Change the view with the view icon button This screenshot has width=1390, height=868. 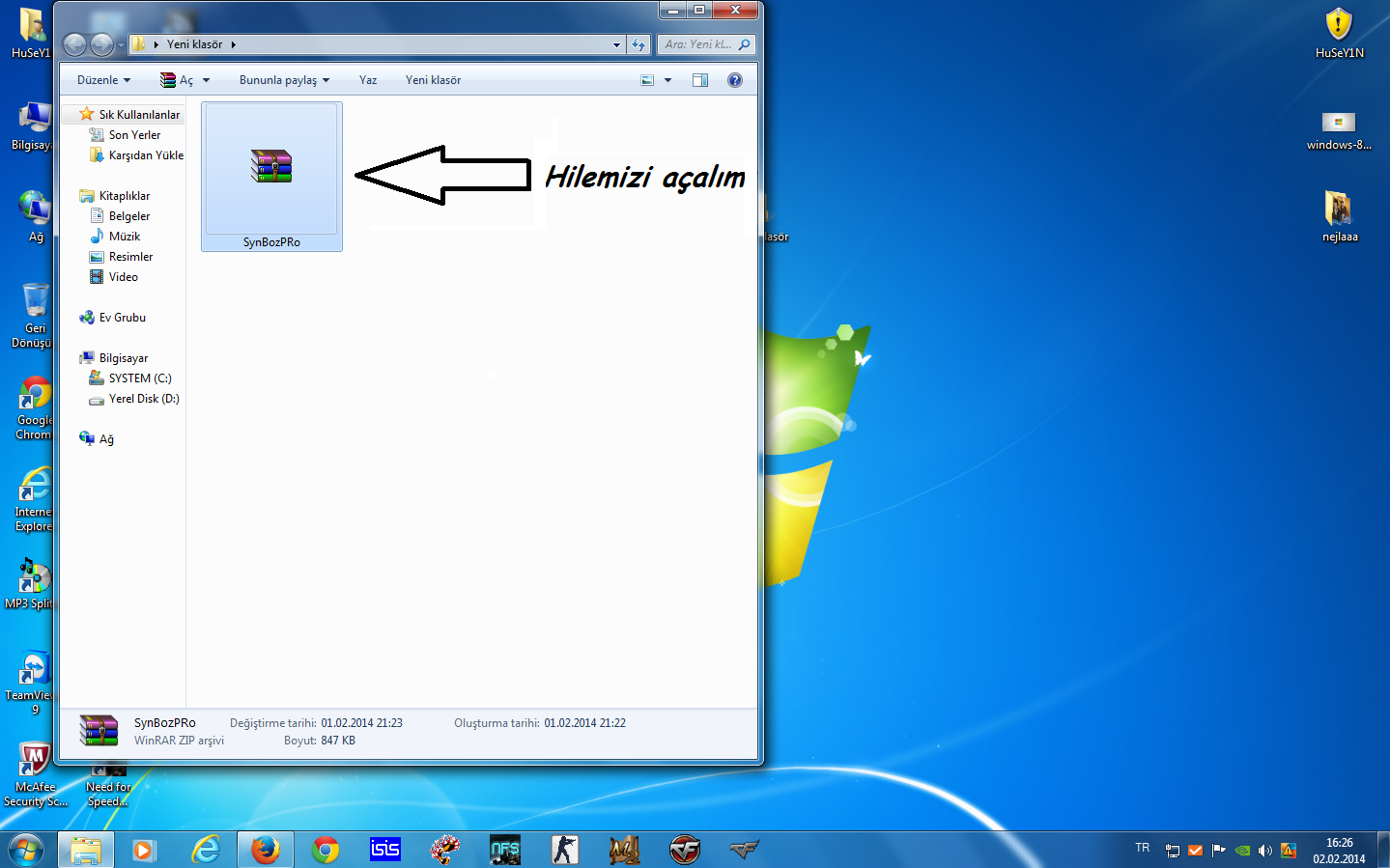pyautogui.click(x=647, y=80)
